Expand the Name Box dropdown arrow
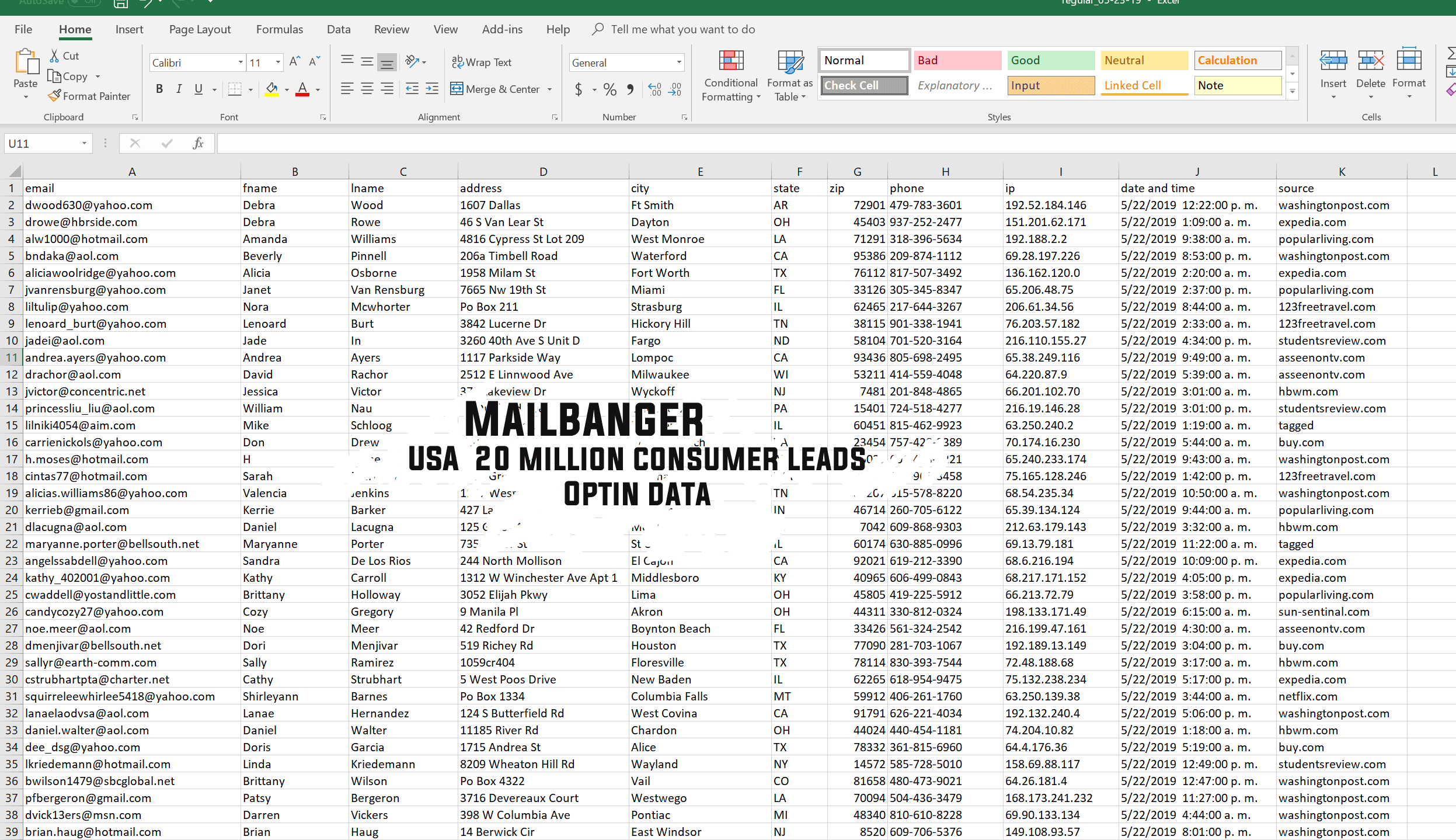This screenshot has width=1456, height=840. point(84,143)
